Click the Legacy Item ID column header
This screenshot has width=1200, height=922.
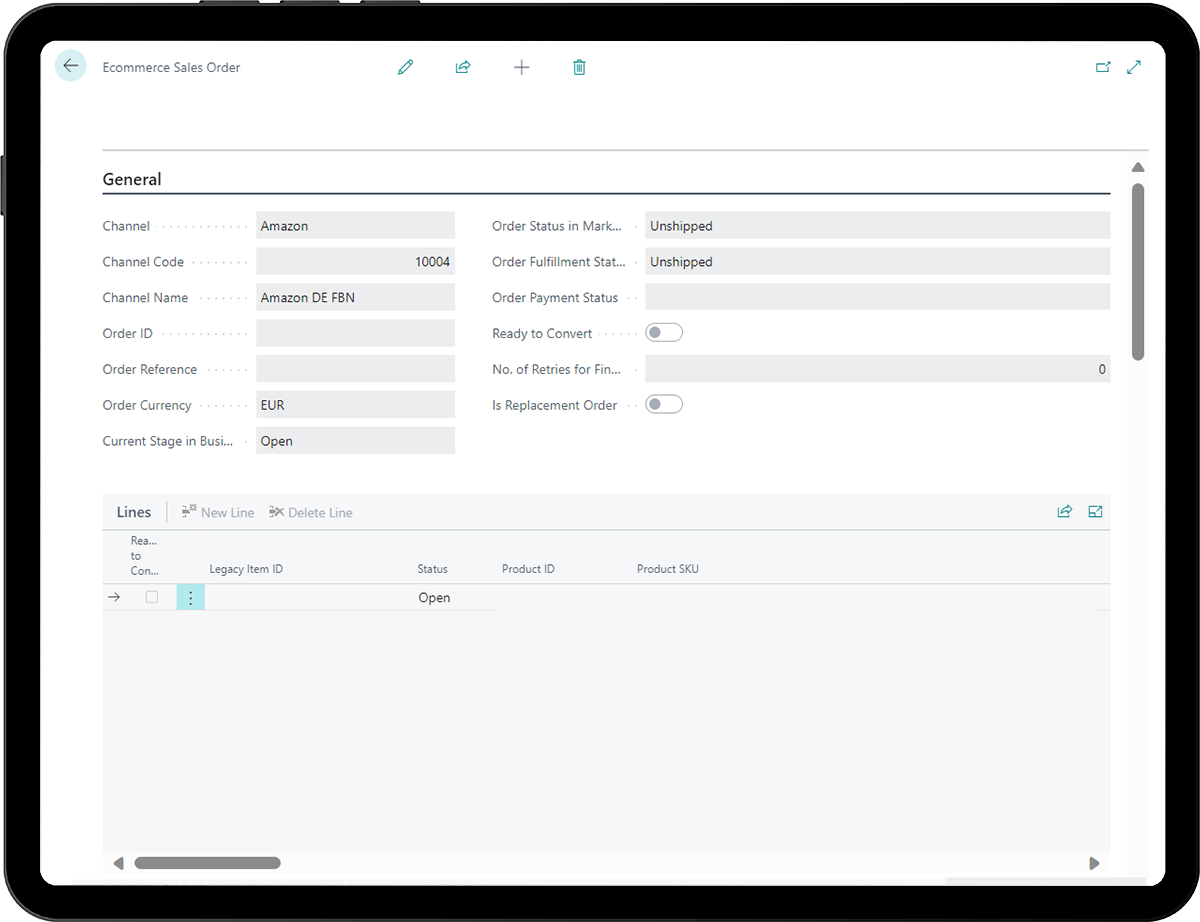click(246, 569)
